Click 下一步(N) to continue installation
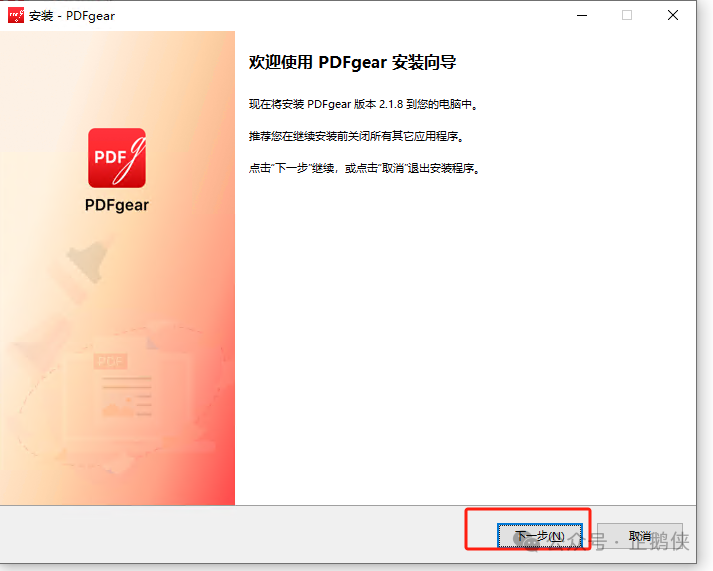713x571 pixels. (538, 536)
